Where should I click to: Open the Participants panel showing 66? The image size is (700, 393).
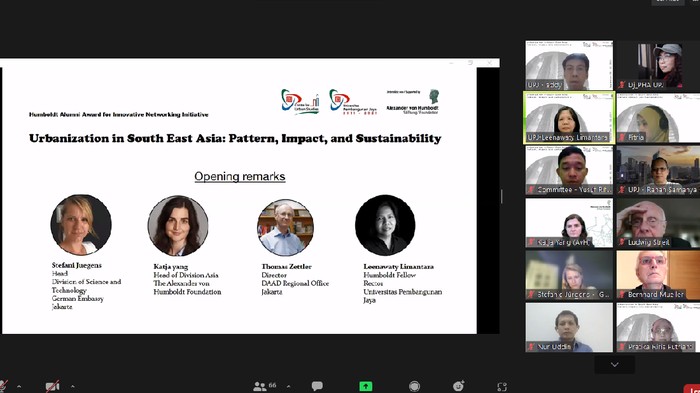(265, 386)
